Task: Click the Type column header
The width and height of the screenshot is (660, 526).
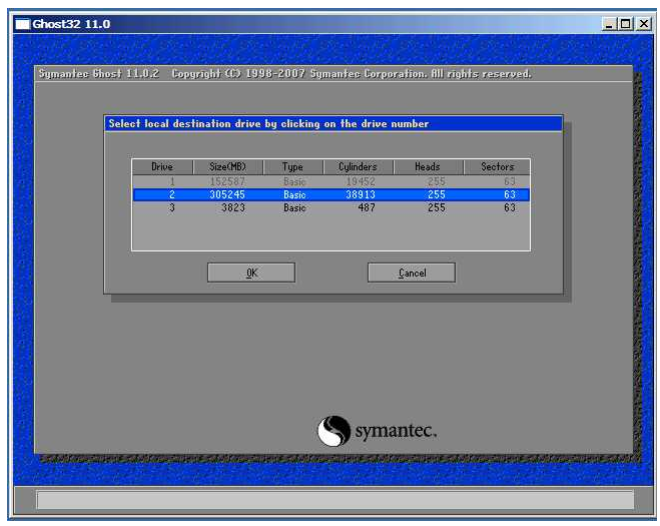Action: click(295, 167)
